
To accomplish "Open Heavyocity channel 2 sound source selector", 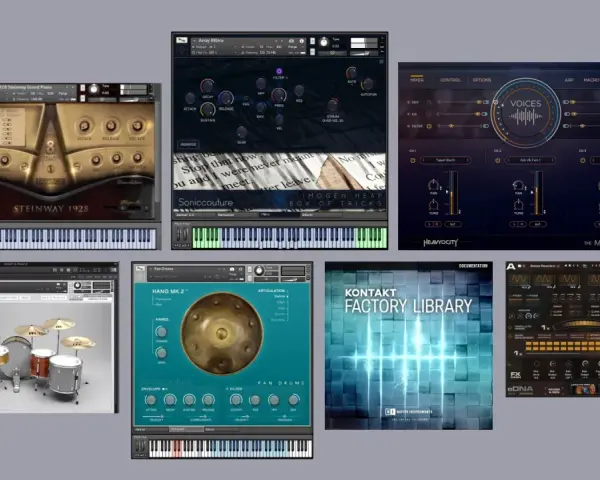I will coord(530,160).
